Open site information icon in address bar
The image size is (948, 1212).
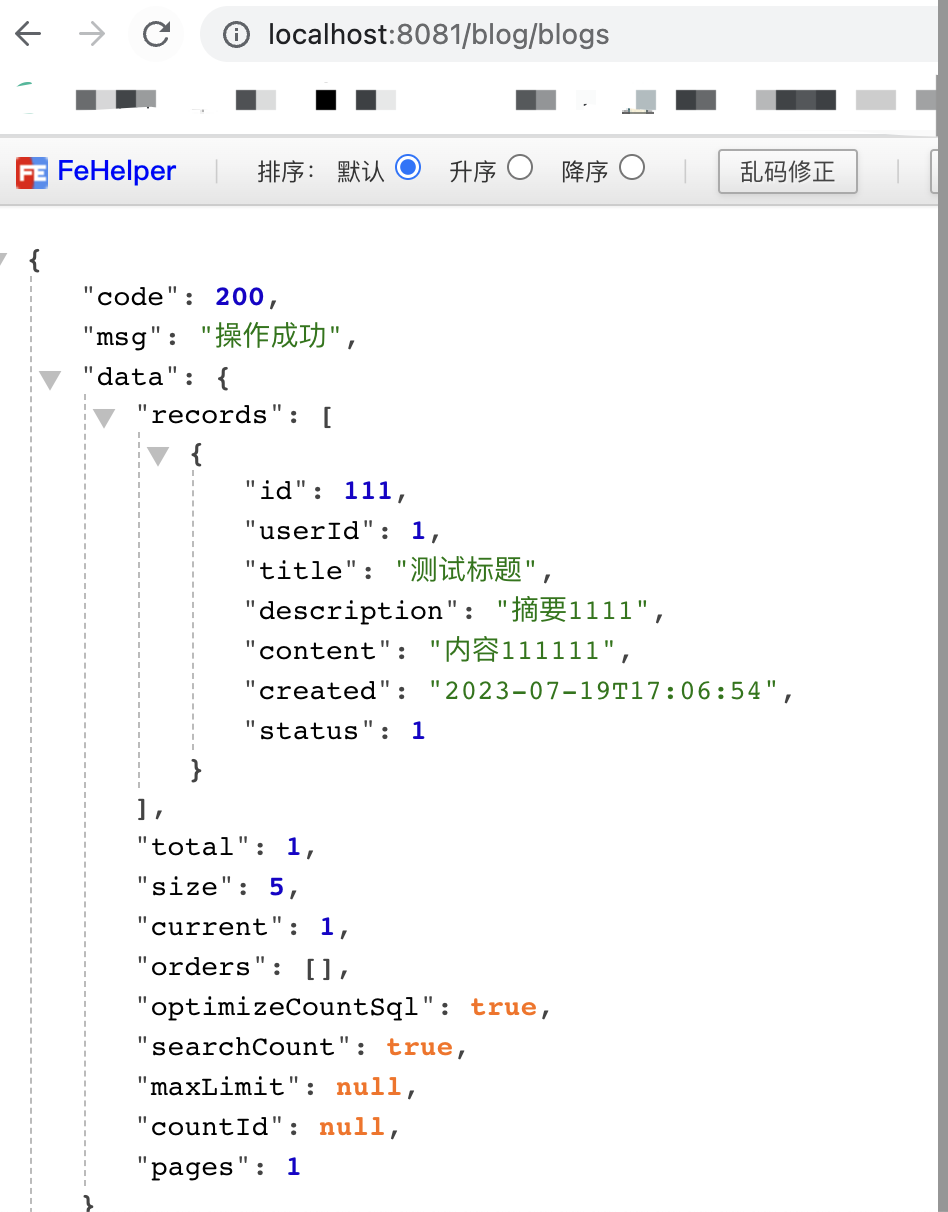pos(236,36)
